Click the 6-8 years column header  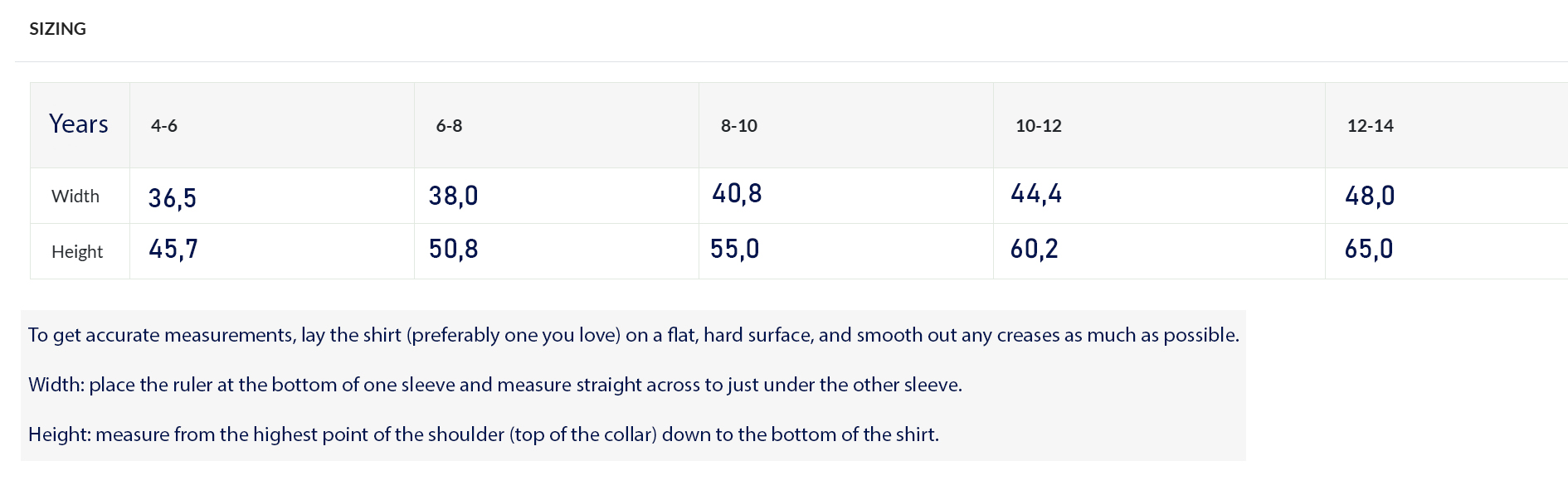pyautogui.click(x=449, y=126)
